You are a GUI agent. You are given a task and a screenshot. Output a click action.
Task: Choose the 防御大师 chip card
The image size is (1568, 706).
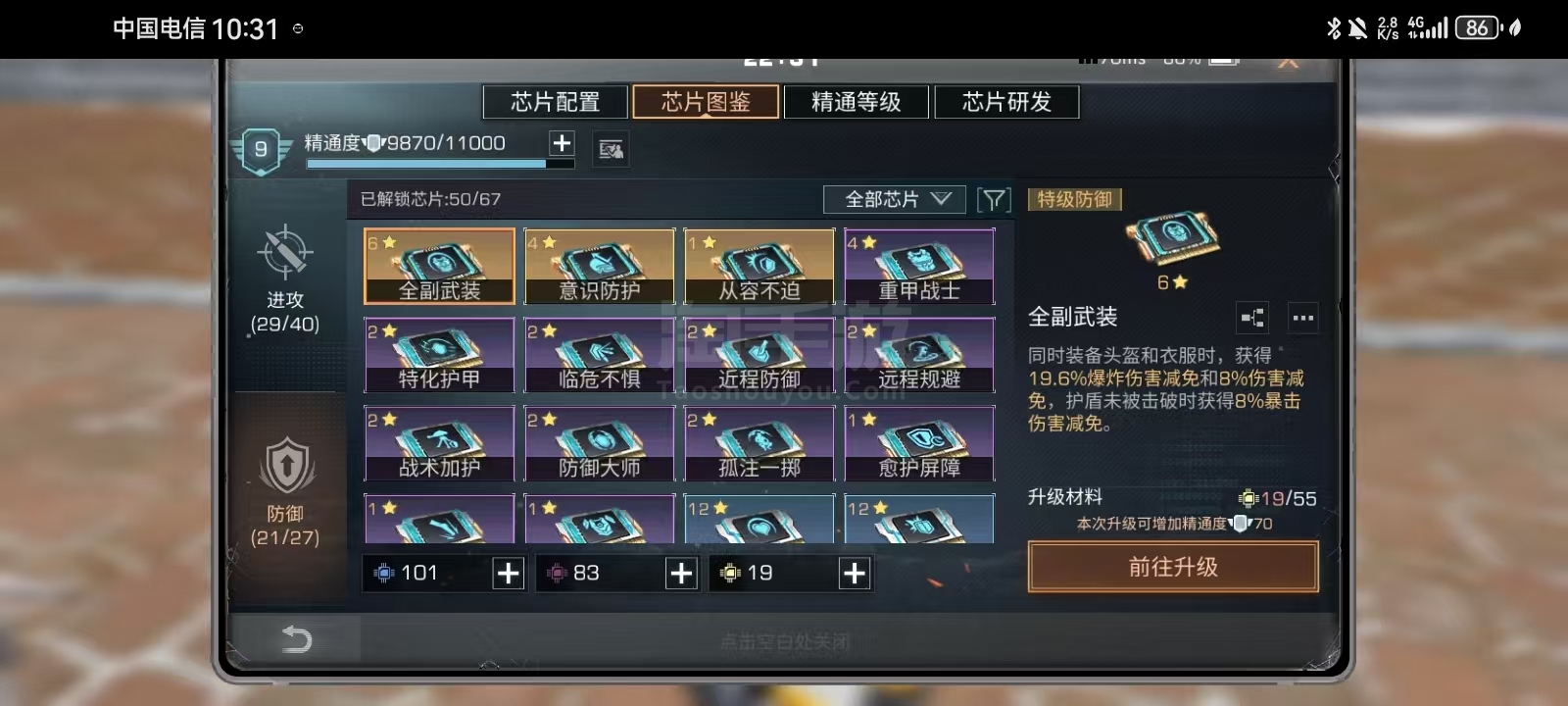pyautogui.click(x=600, y=443)
